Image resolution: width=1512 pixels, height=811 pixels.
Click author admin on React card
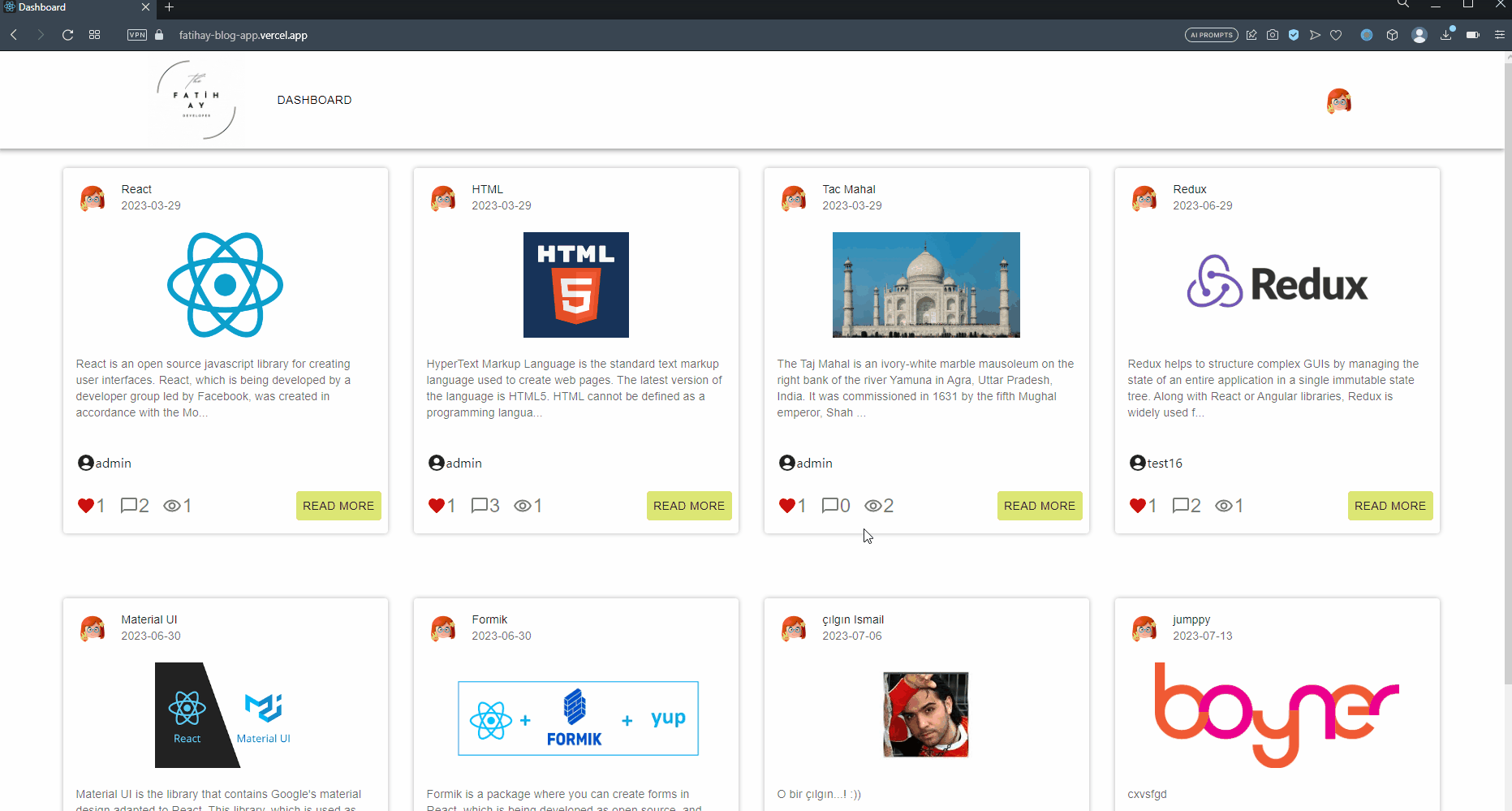(113, 463)
